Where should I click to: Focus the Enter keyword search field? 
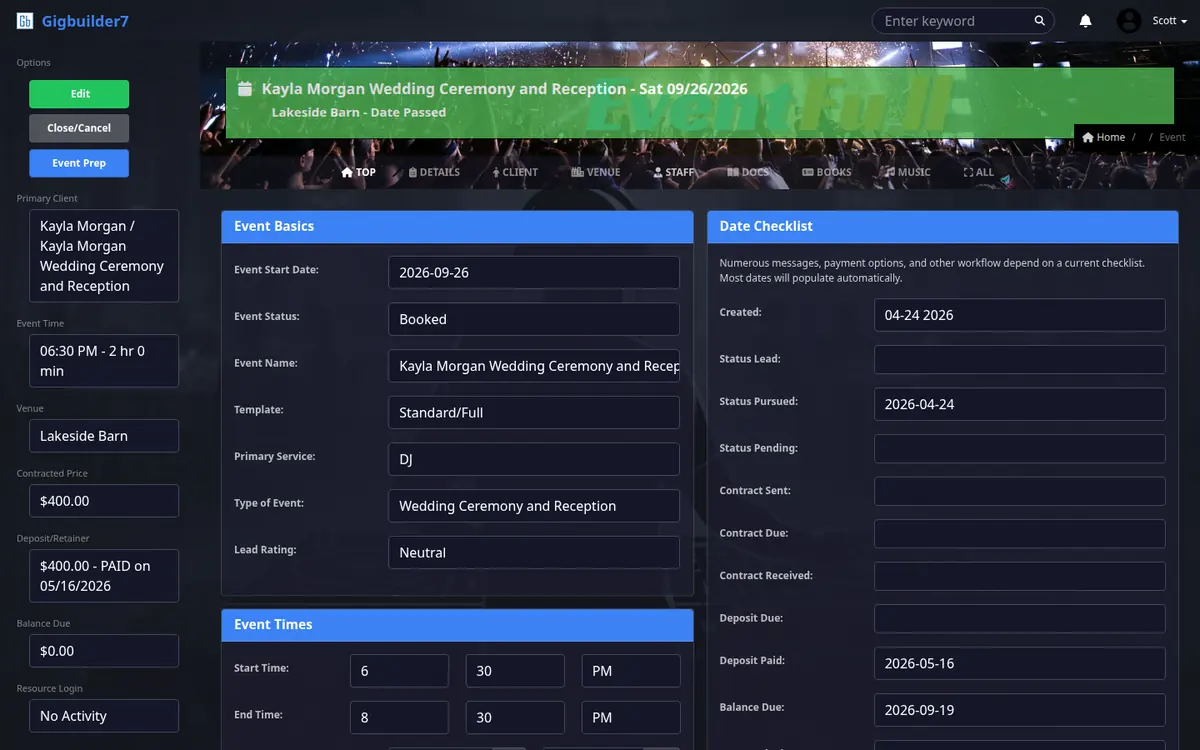955,21
